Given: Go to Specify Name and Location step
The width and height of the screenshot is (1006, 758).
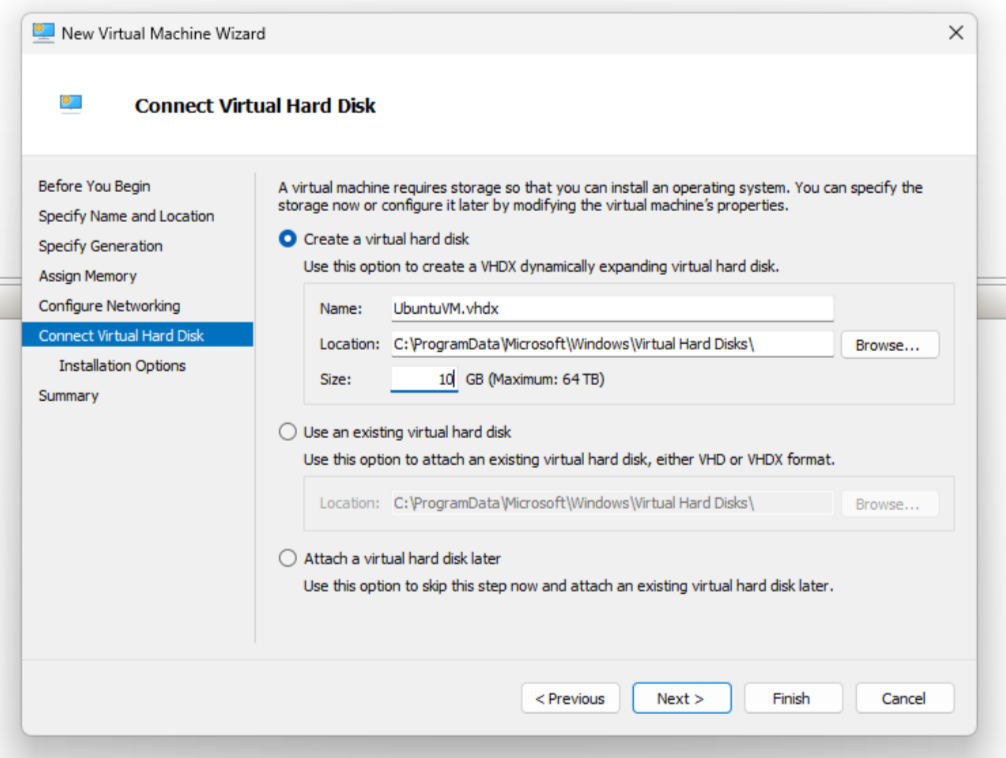Looking at the screenshot, I should [x=126, y=216].
